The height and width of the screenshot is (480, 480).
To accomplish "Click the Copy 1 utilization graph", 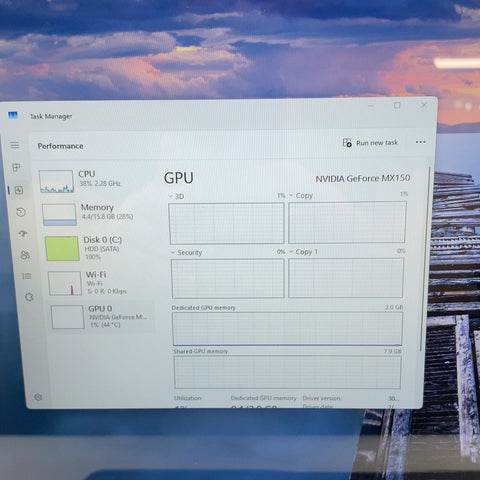I will pyautogui.click(x=346, y=278).
